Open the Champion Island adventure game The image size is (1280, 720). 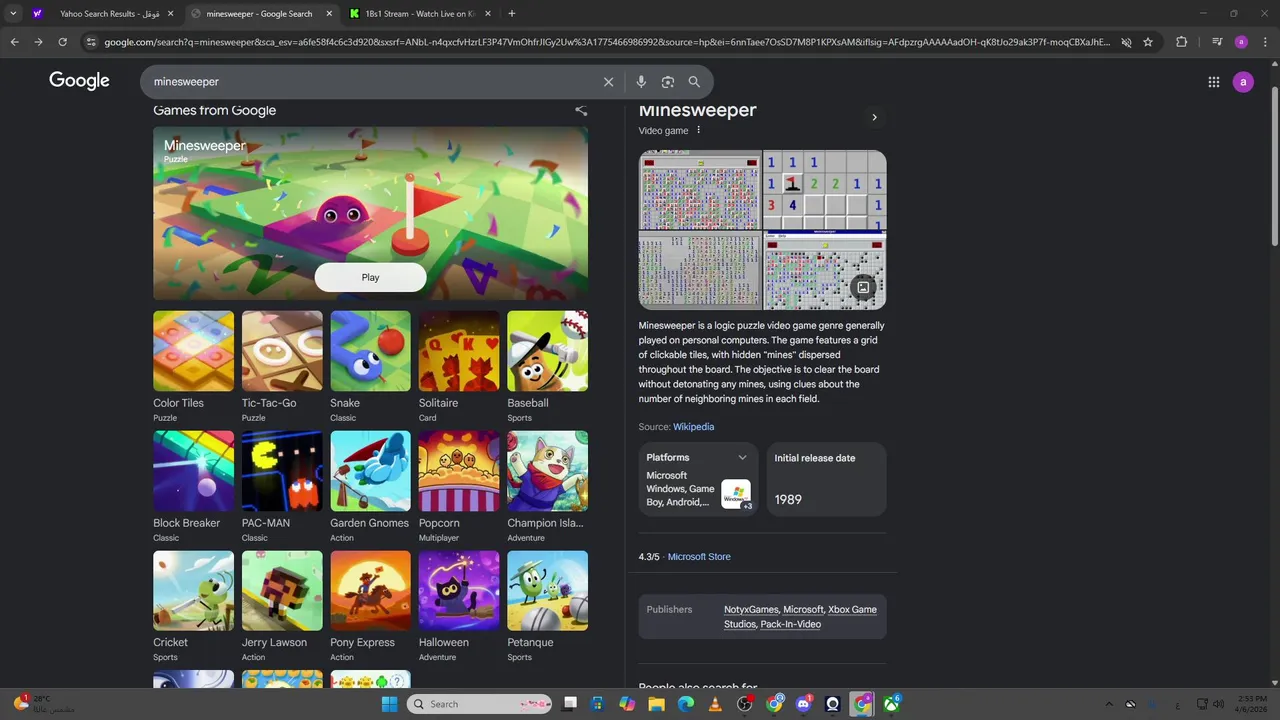coord(547,471)
